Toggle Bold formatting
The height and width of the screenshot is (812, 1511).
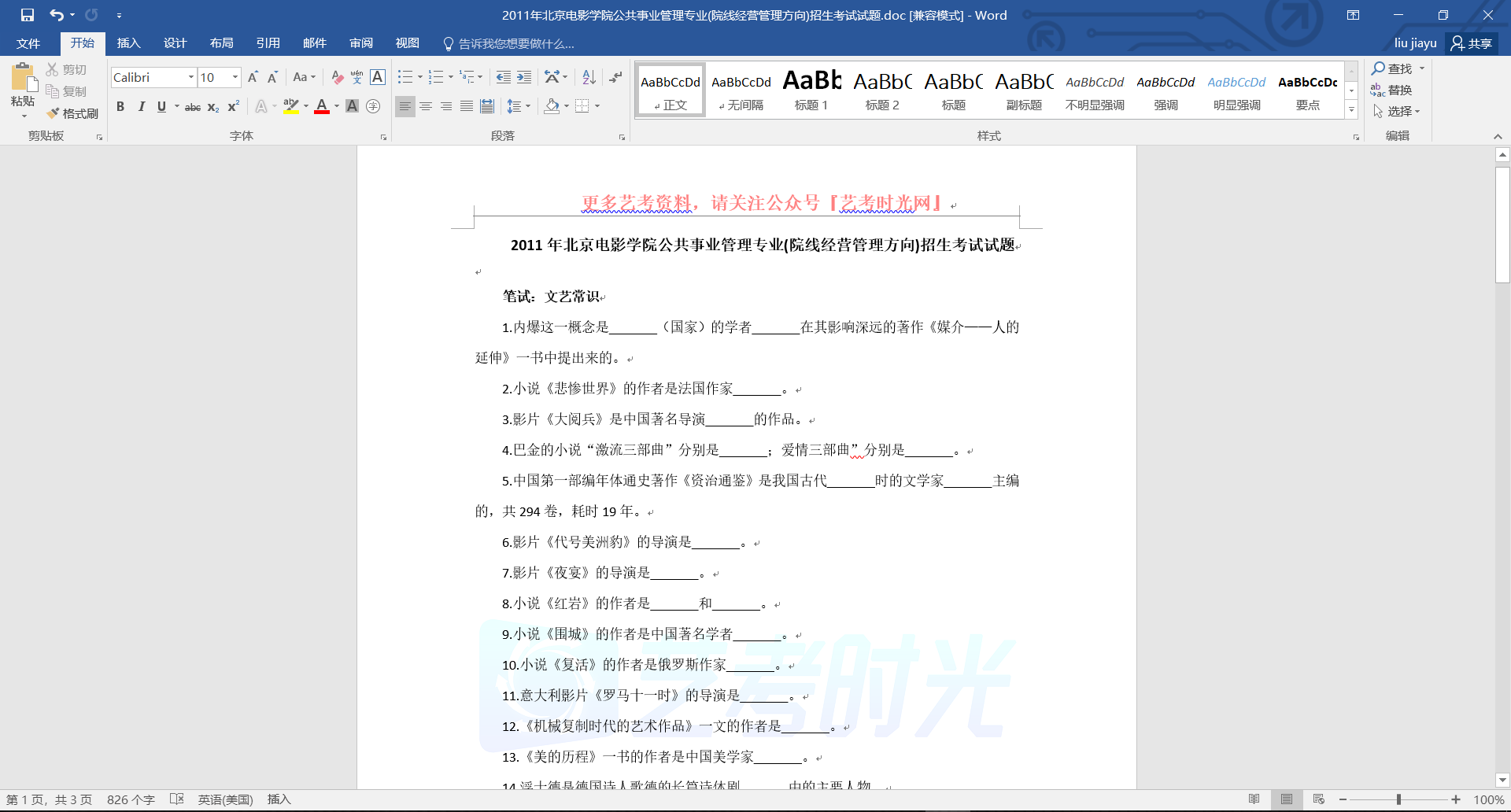(x=120, y=107)
